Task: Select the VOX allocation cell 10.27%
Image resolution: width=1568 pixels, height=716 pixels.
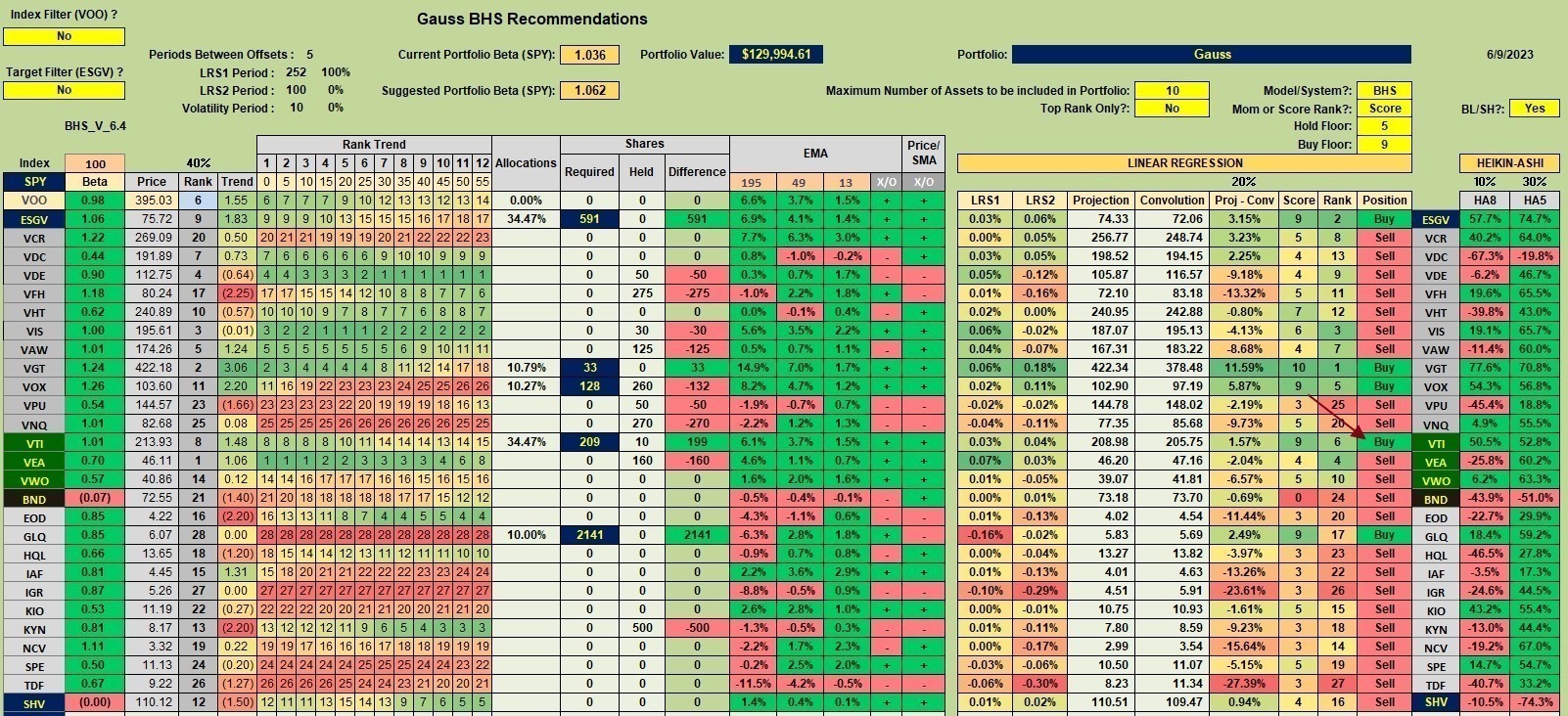Action: click(x=526, y=386)
